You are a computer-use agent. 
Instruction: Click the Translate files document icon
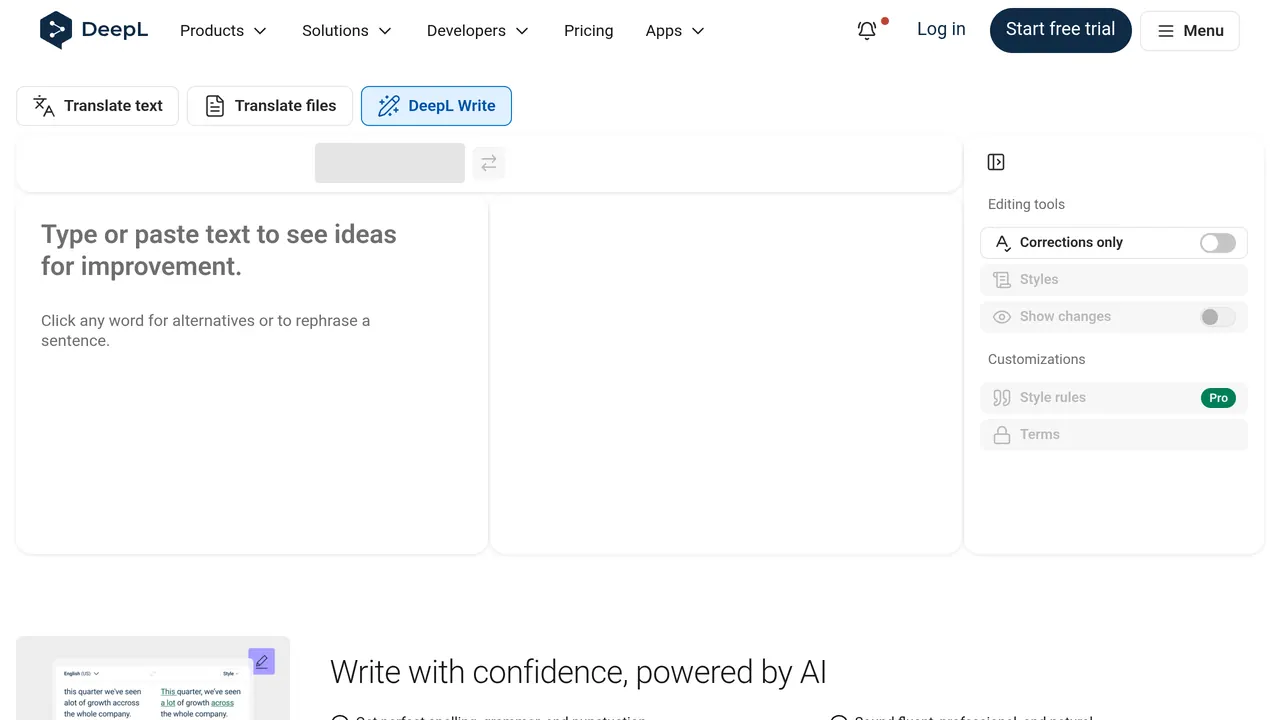pyautogui.click(x=215, y=106)
